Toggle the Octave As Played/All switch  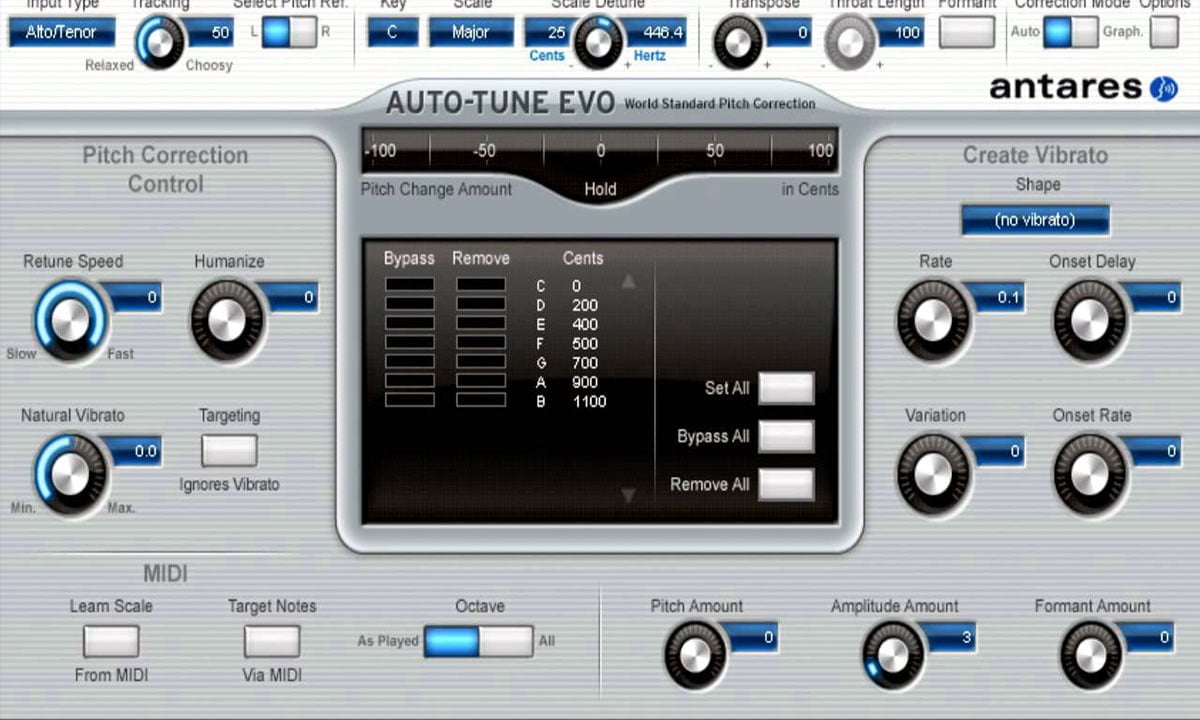pyautogui.click(x=479, y=641)
